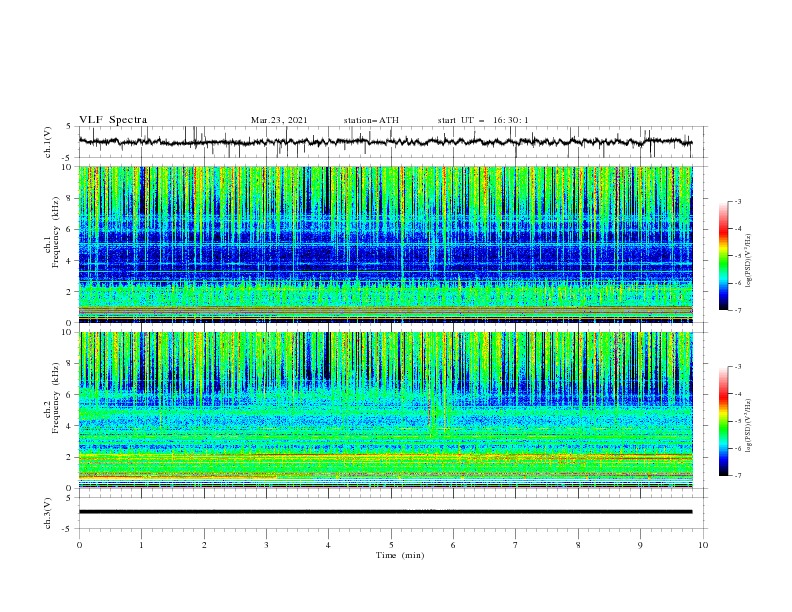This screenshot has width=792, height=612.
Task: Click the ch.1 spectrogram panel
Action: tap(385, 244)
